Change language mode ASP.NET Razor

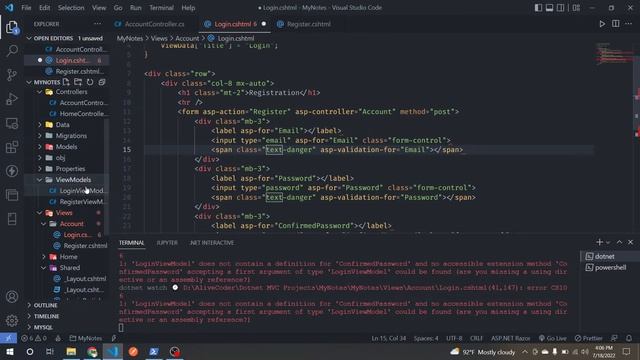tap(510, 338)
